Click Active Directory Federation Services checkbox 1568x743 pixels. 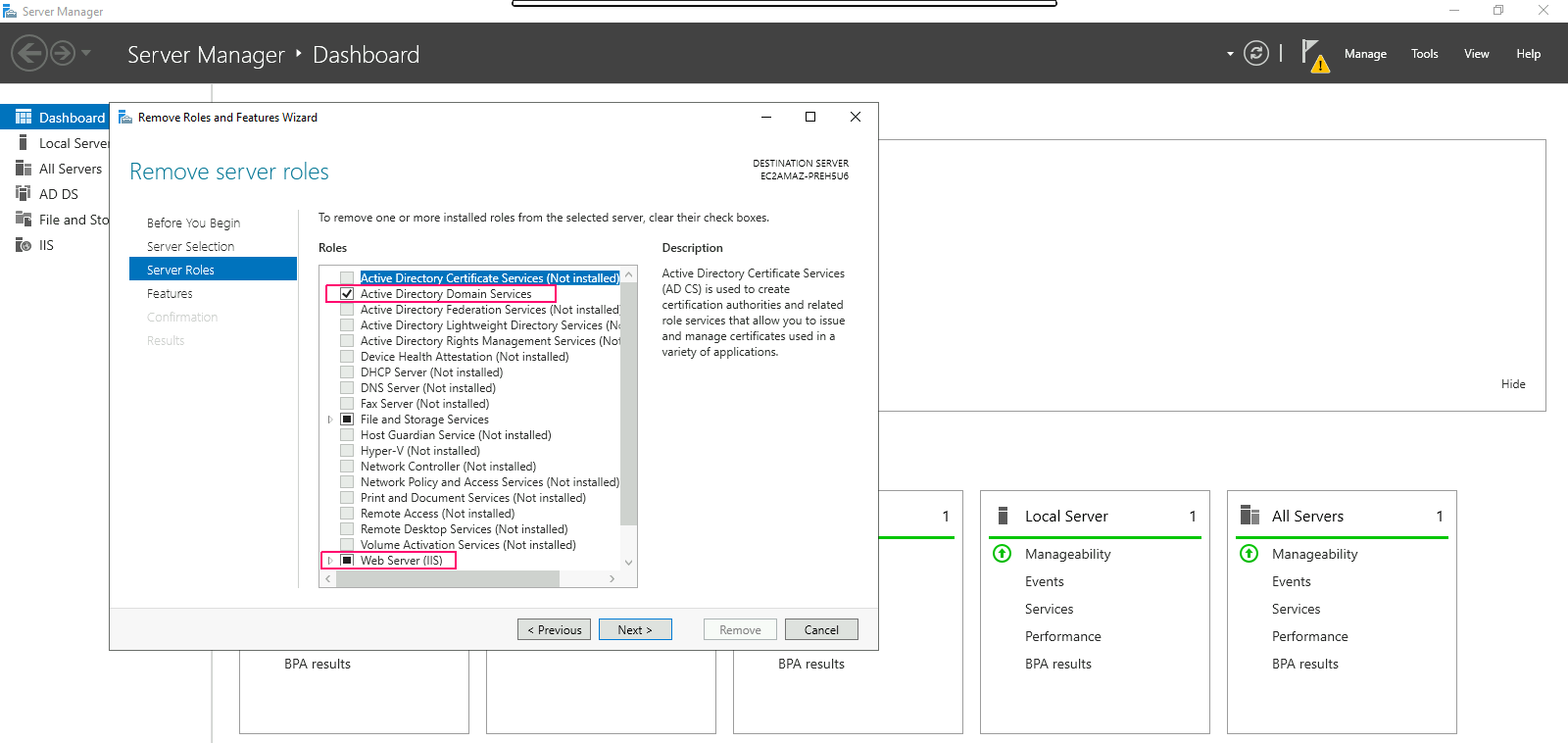click(347, 309)
